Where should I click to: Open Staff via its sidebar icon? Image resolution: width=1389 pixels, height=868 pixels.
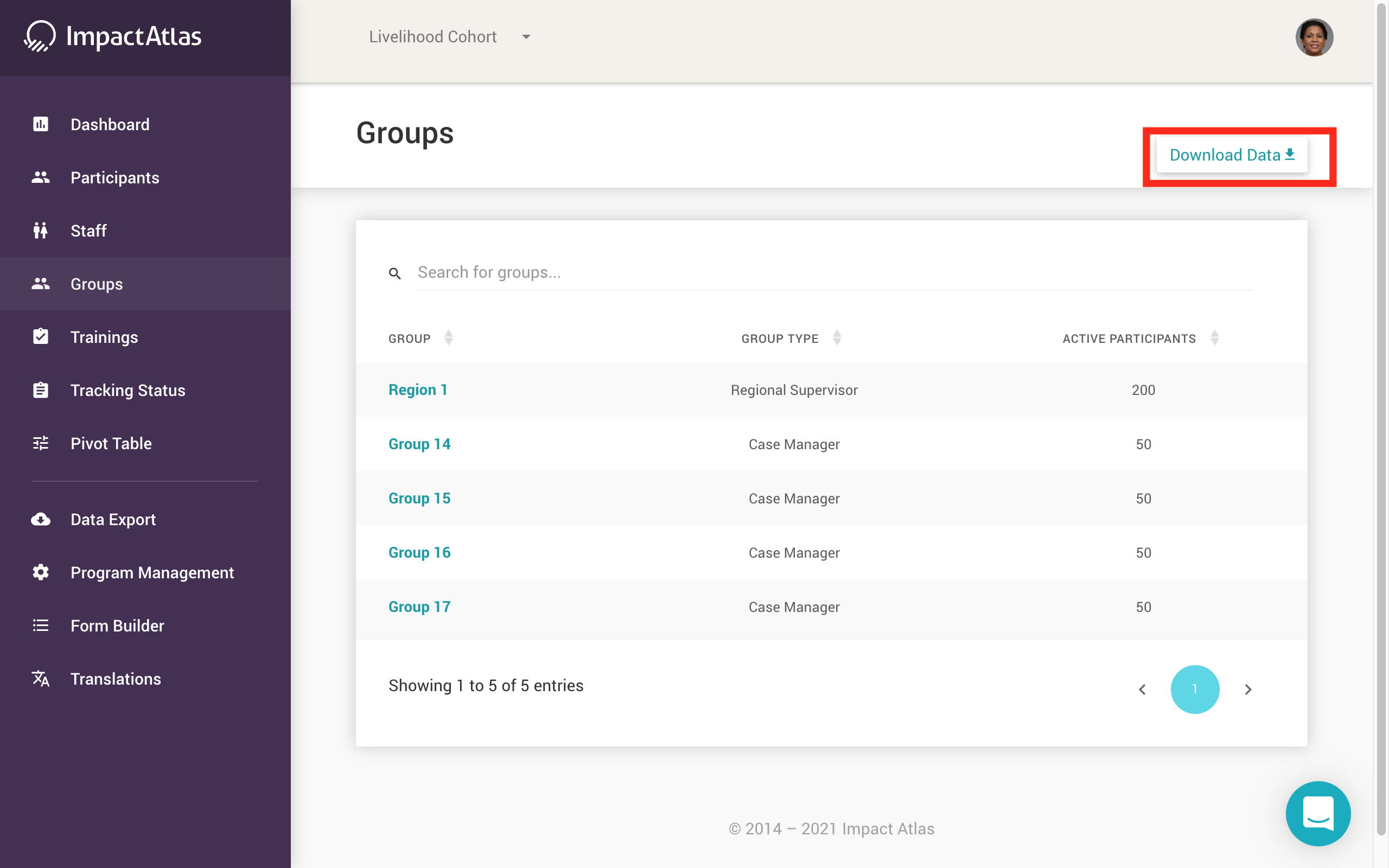point(40,231)
